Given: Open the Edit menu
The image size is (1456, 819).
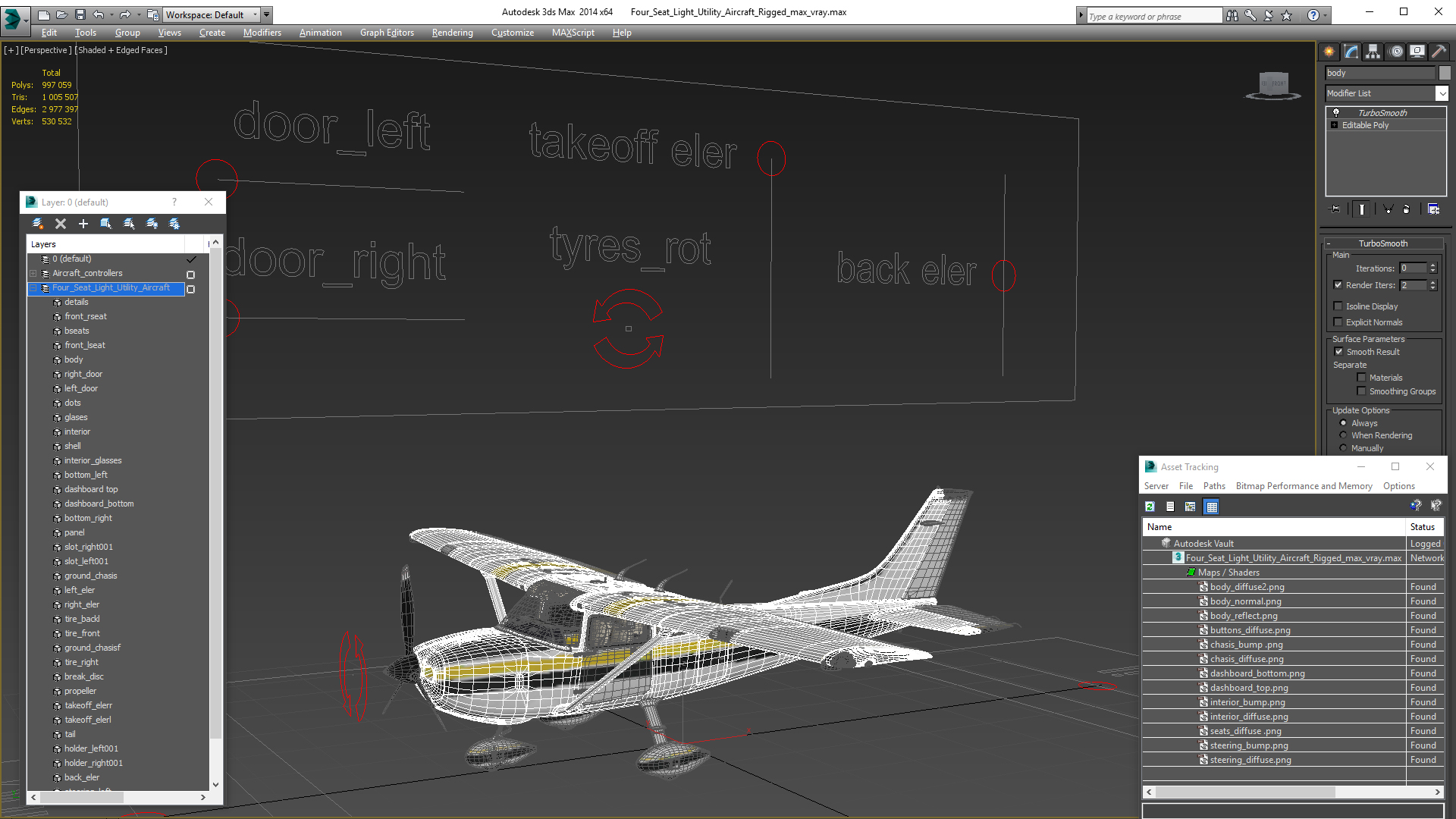Looking at the screenshot, I should 49,33.
